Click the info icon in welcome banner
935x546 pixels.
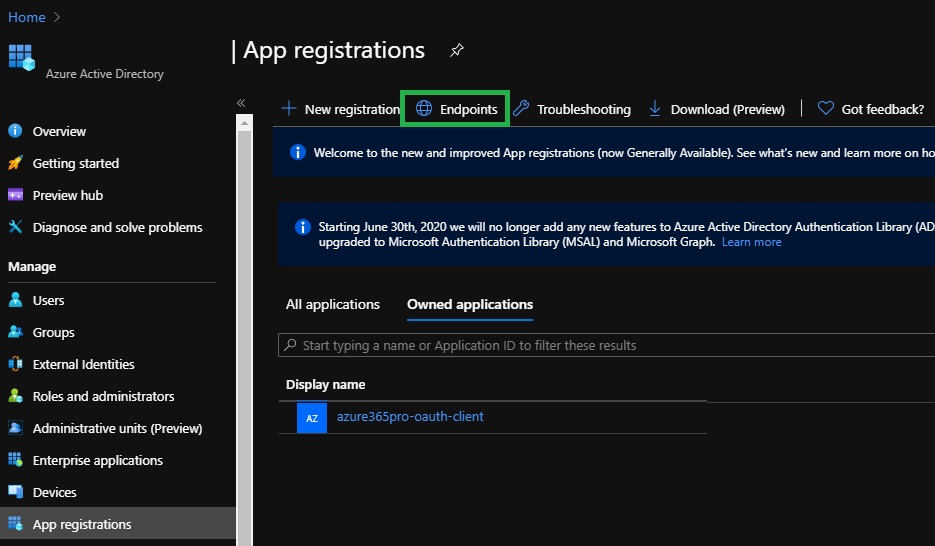click(x=298, y=153)
